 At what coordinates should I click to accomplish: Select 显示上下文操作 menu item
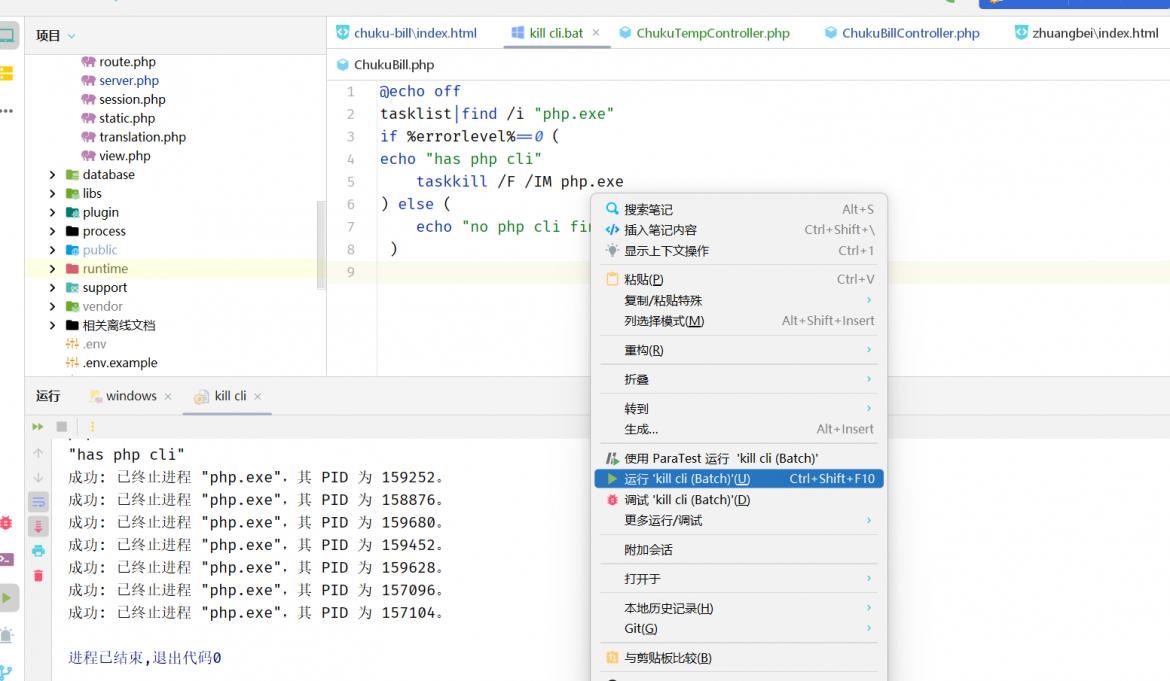pos(739,251)
